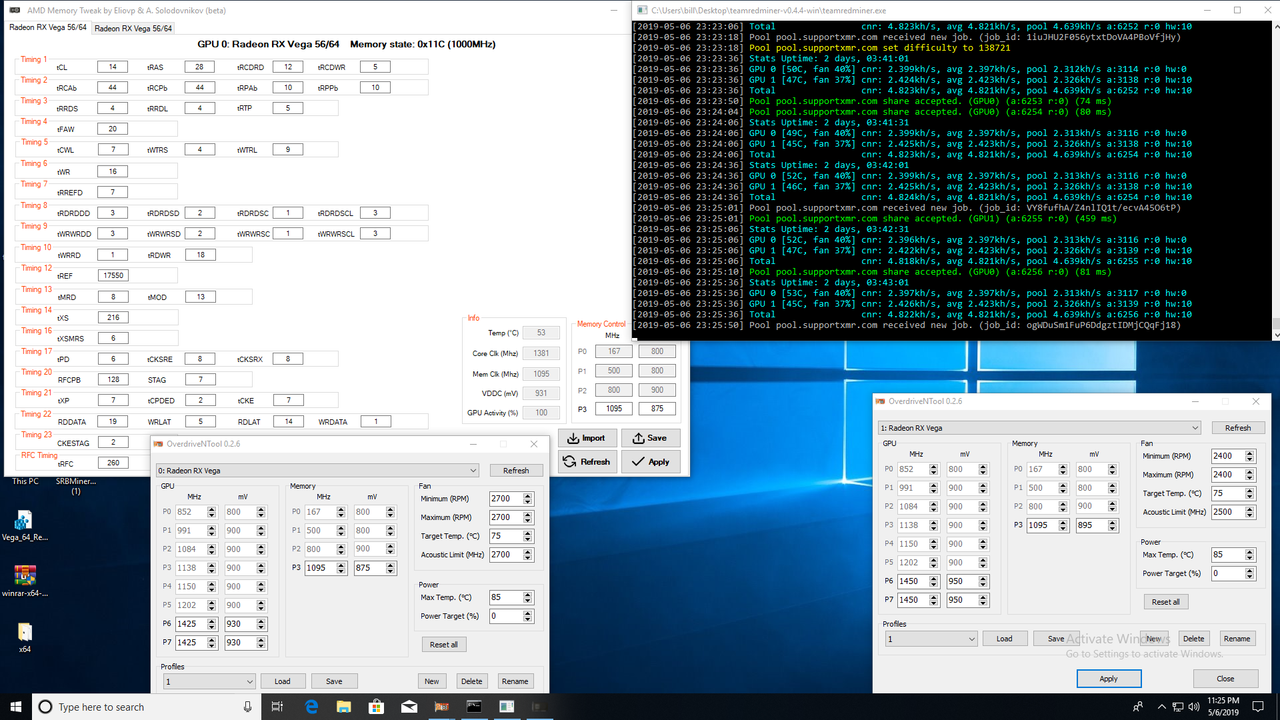
Task: Click Reset all in GPU 1 OverdriveNTool
Action: click(1166, 602)
